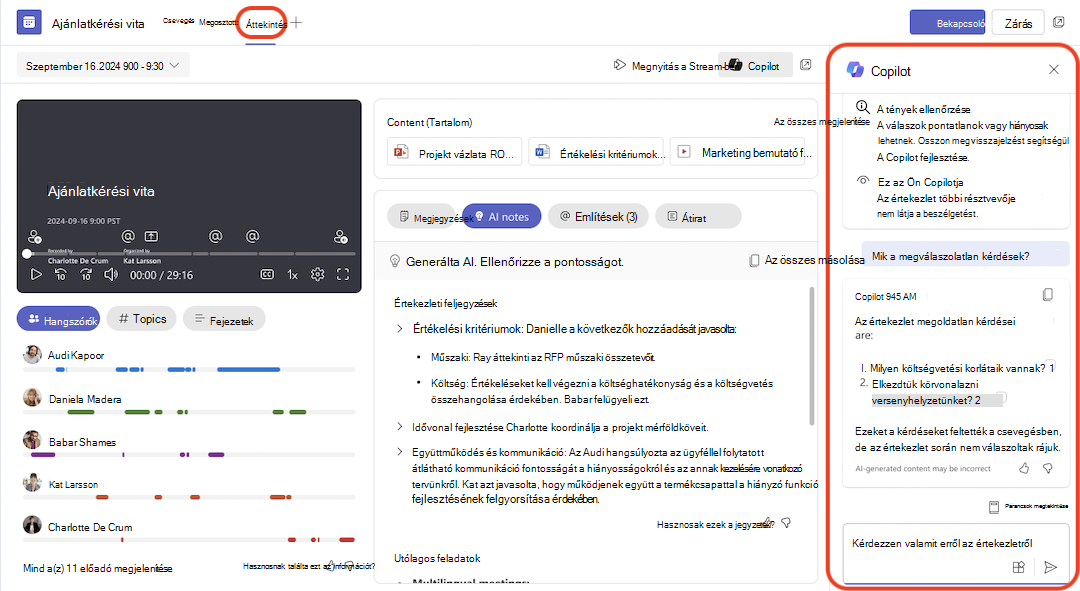Add a new tab with the plus icon
The image size is (1080, 591).
296,23
